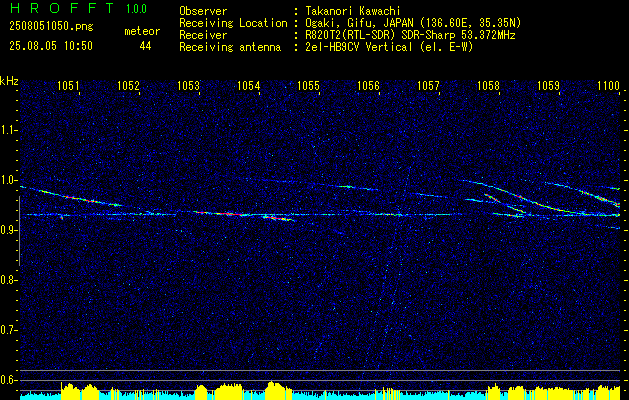Click the Receiving antenna label
This screenshot has height=400, width=629.
230,47
